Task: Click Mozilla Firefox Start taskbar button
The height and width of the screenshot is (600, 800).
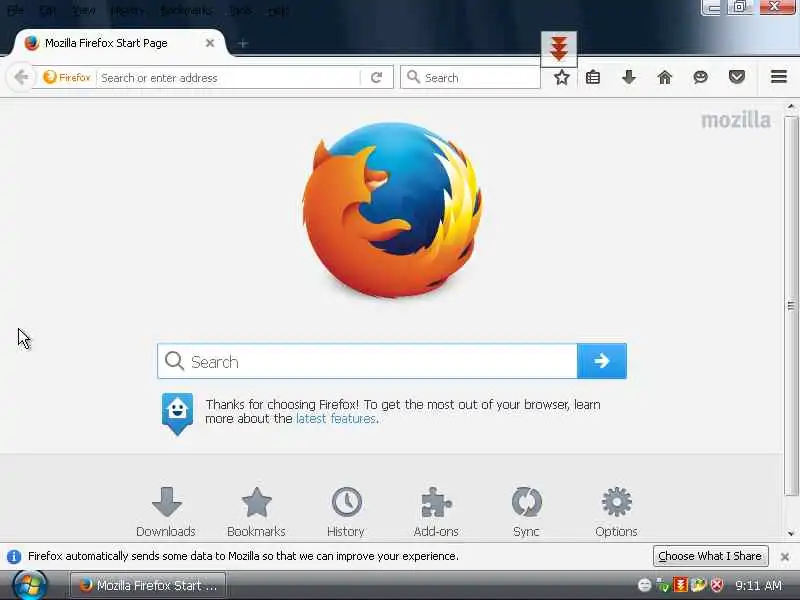Action: (x=147, y=585)
